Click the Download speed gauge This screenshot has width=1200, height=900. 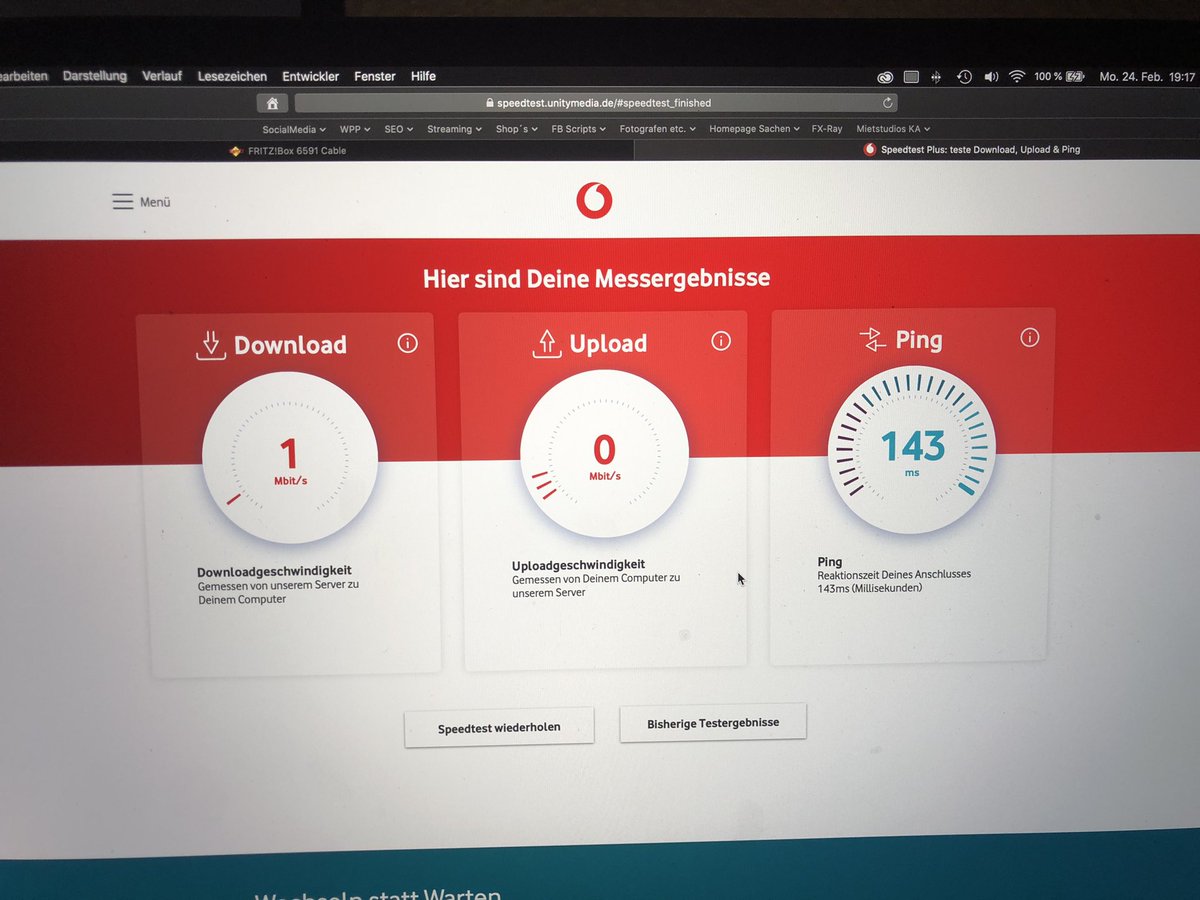pyautogui.click(x=290, y=459)
